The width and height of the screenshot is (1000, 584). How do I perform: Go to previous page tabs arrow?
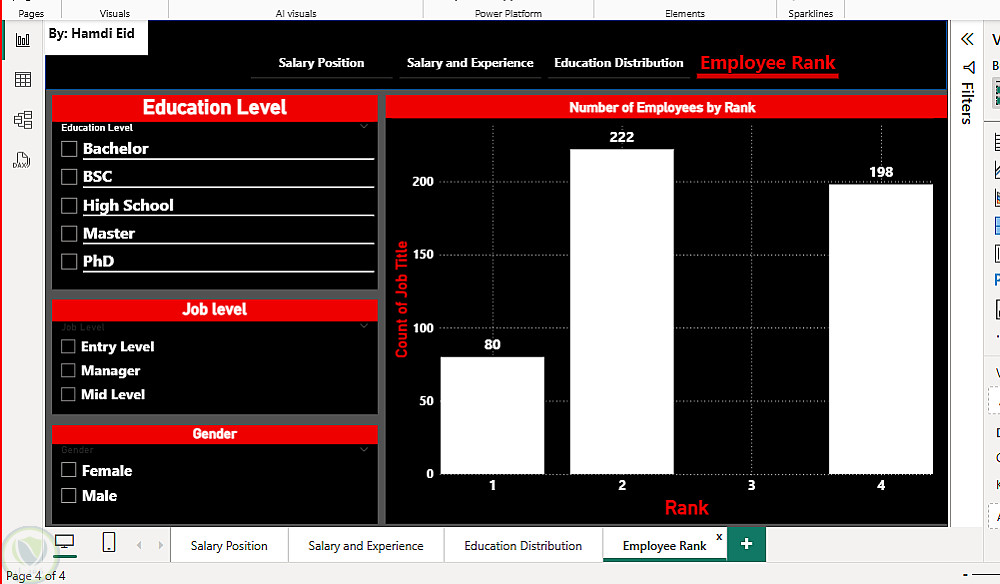click(139, 545)
